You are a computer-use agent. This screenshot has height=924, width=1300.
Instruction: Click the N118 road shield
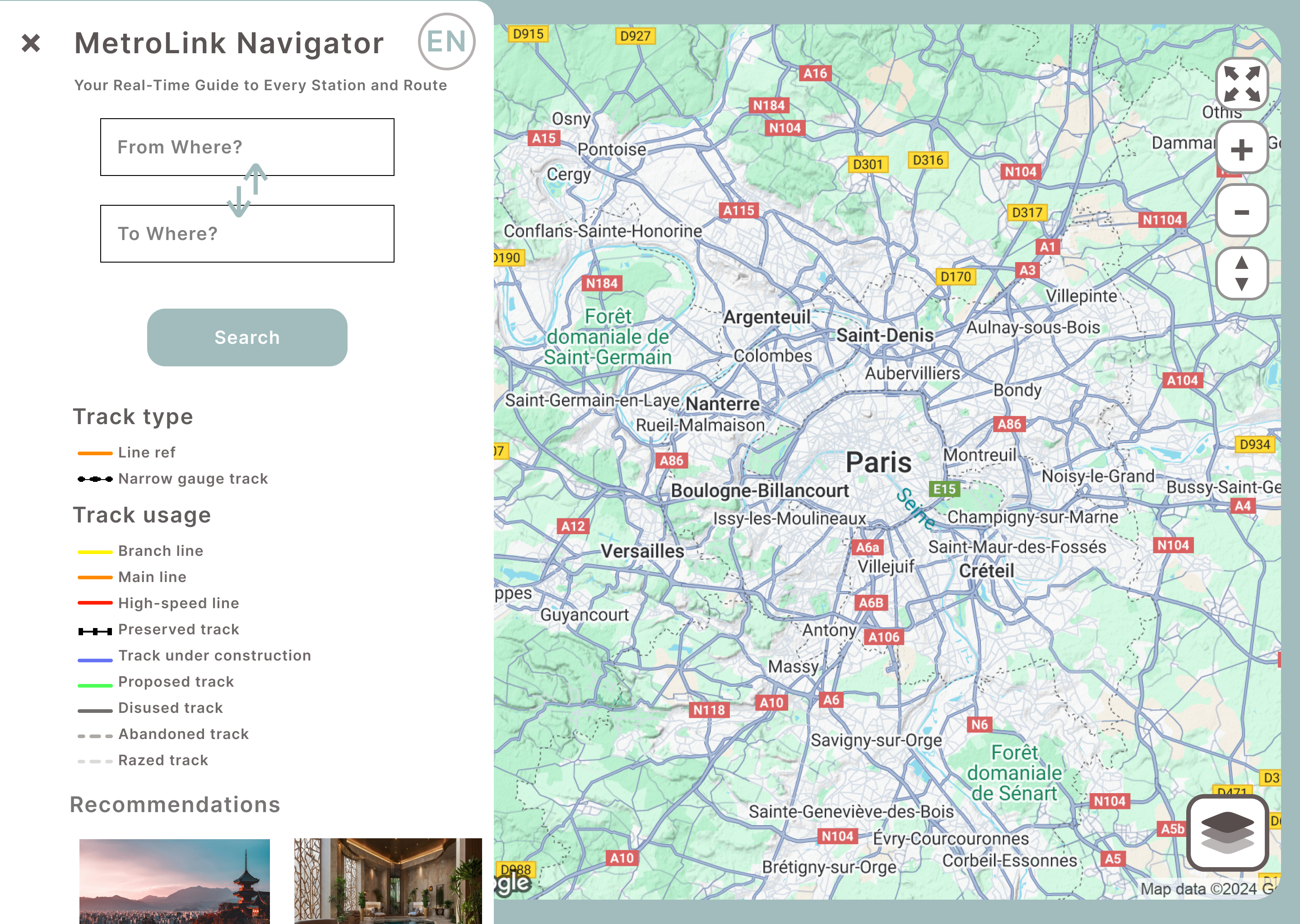tap(709, 710)
